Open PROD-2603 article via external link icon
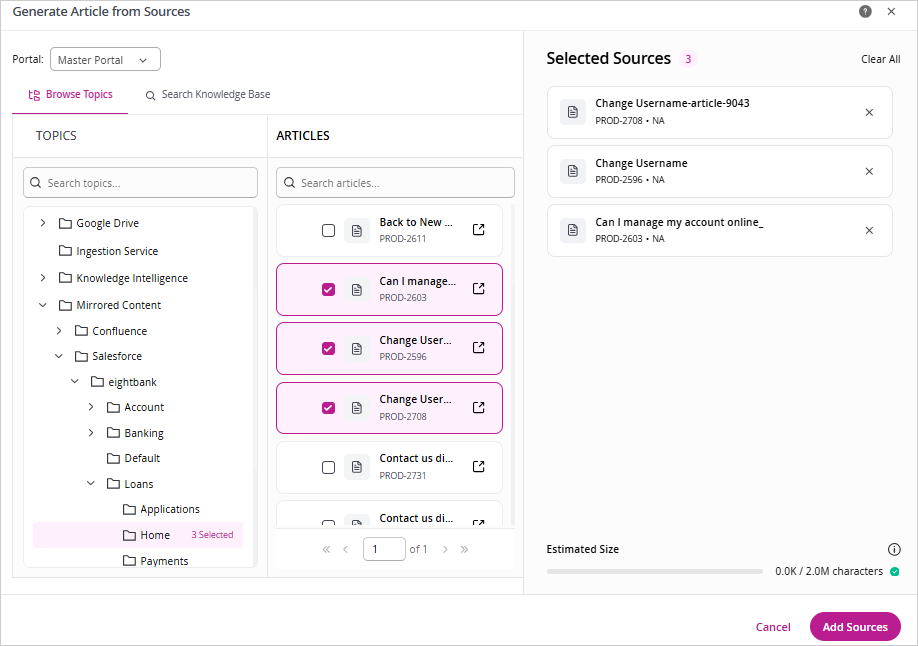Image resolution: width=918 pixels, height=646 pixels. click(x=478, y=289)
